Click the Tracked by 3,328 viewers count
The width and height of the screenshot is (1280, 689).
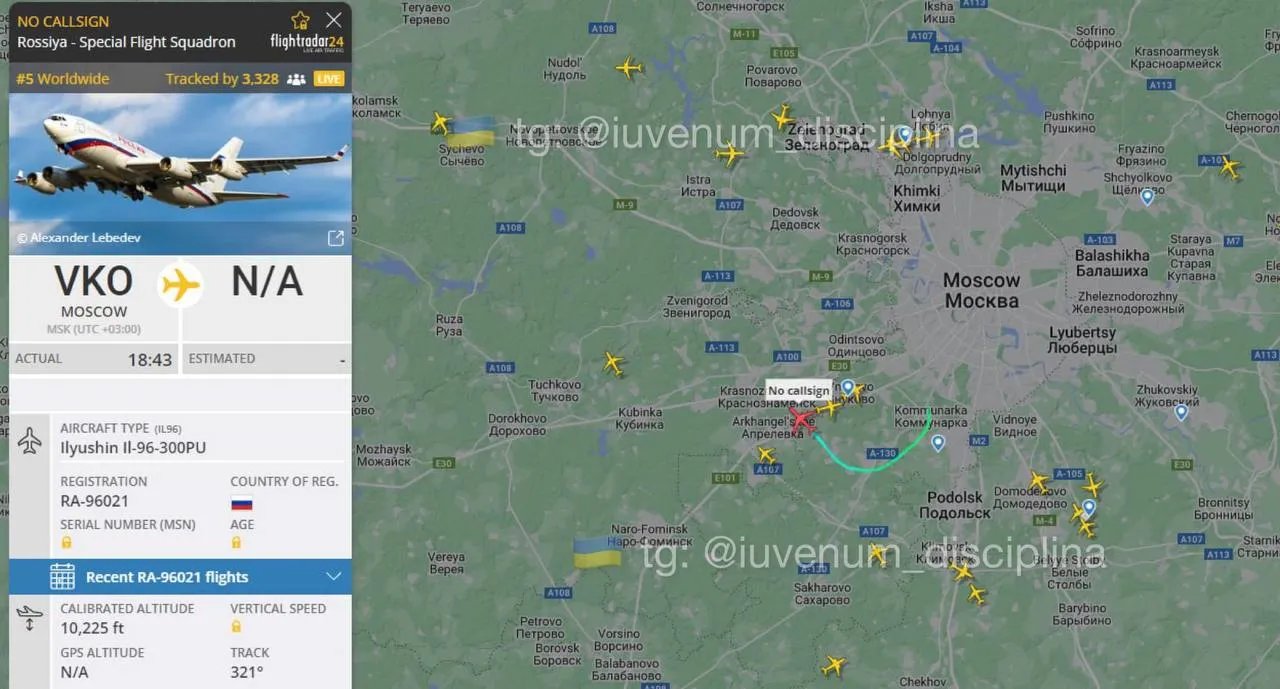pyautogui.click(x=222, y=79)
